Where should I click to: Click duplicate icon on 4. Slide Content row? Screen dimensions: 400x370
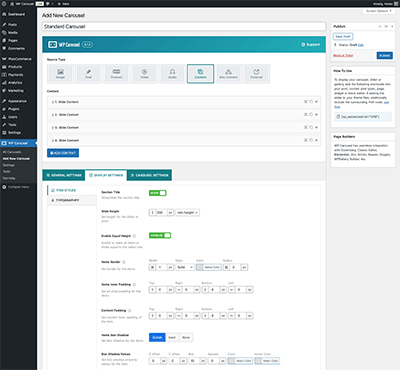pyautogui.click(x=311, y=140)
